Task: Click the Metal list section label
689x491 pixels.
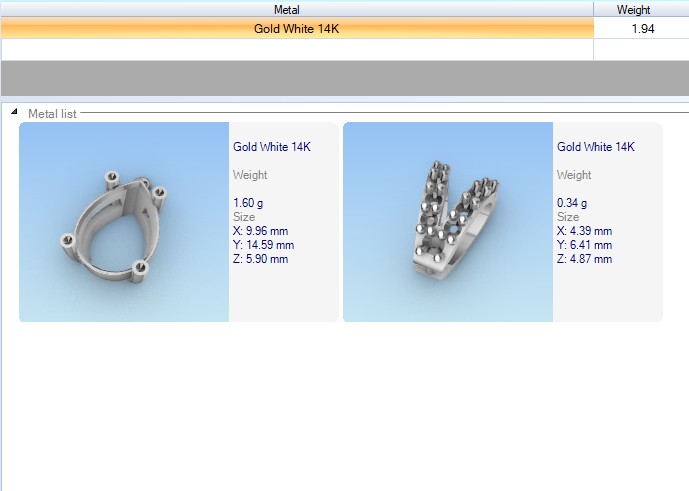Action: pyautogui.click(x=52, y=114)
